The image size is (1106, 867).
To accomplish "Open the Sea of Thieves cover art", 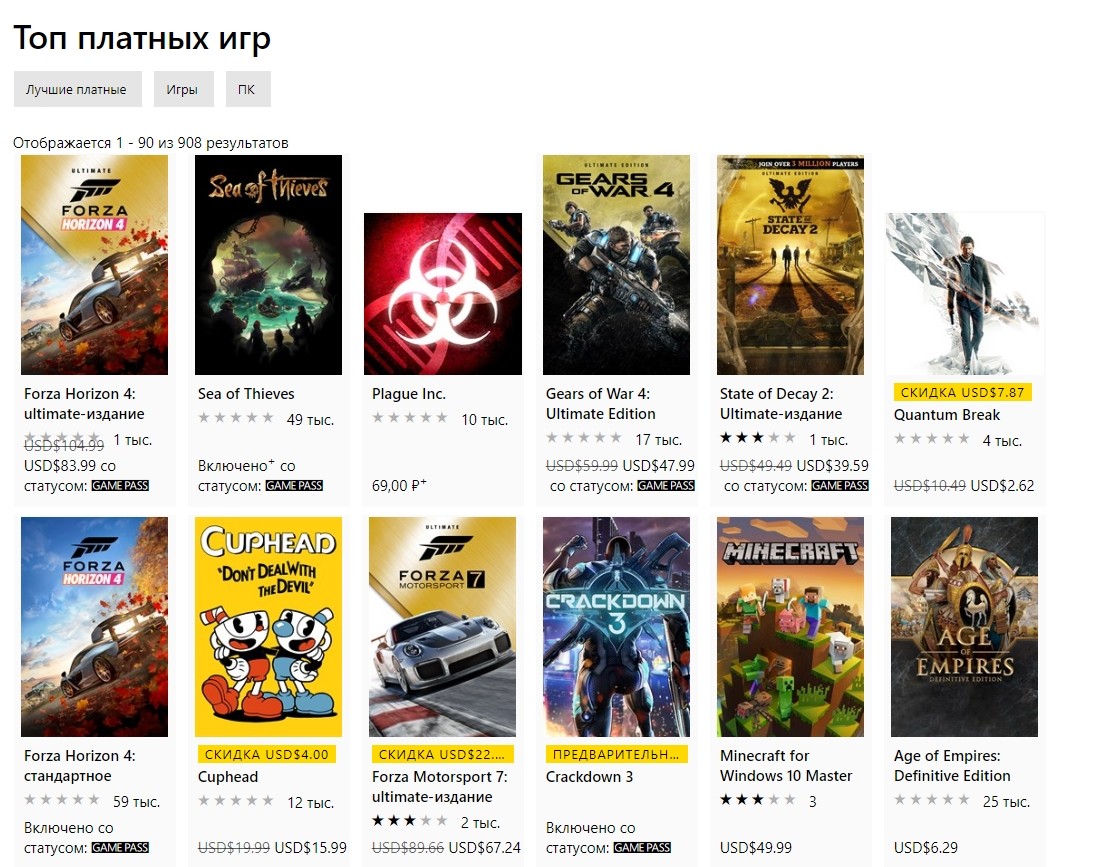I will click(x=268, y=265).
